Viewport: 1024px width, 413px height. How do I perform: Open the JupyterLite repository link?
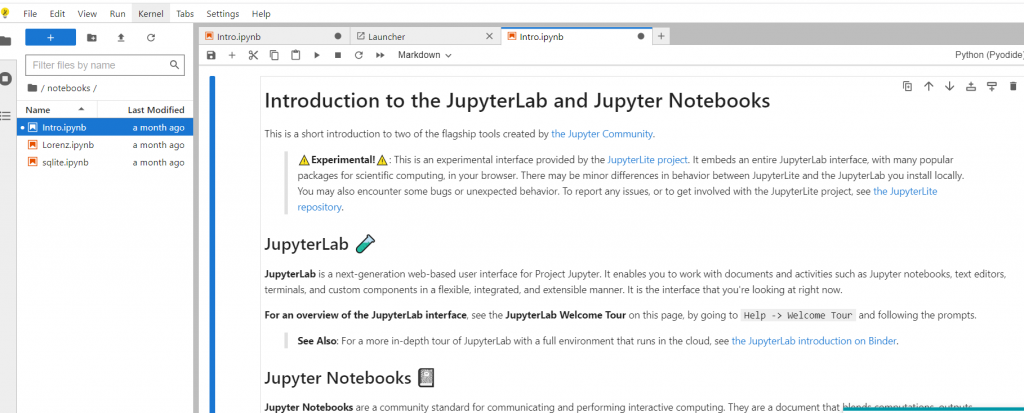point(618,199)
